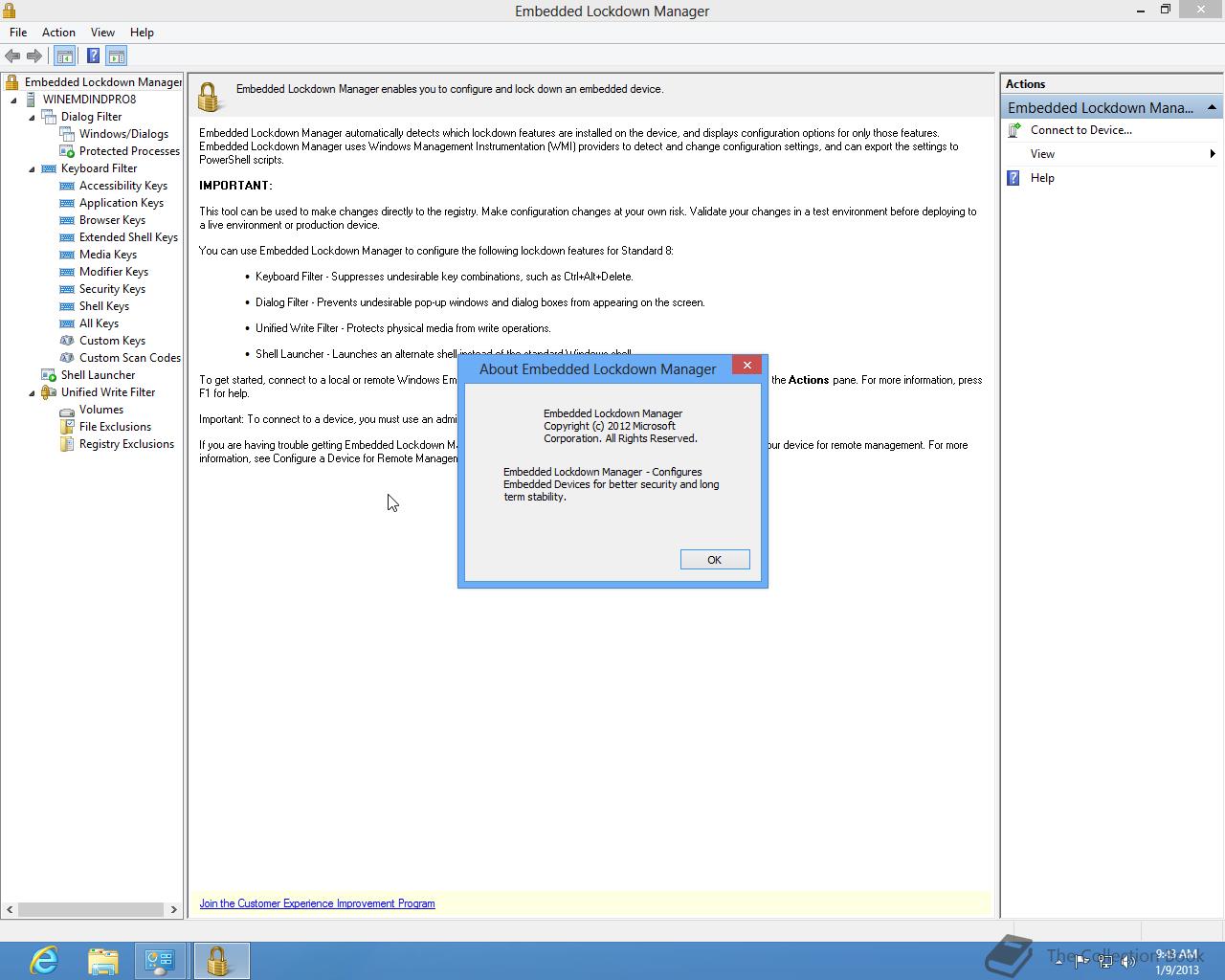
Task: Click the Dialog Filter node icon
Action: (x=49, y=117)
